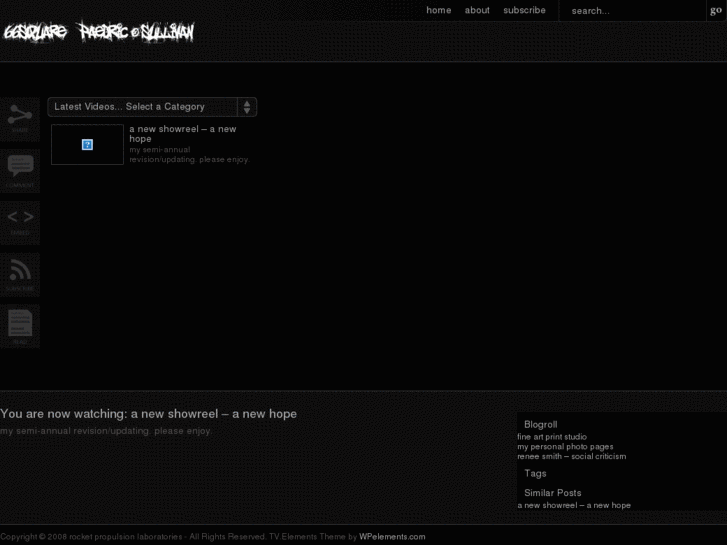Screen dimensions: 727x545
Task: Click the go search button
Action: point(716,10)
